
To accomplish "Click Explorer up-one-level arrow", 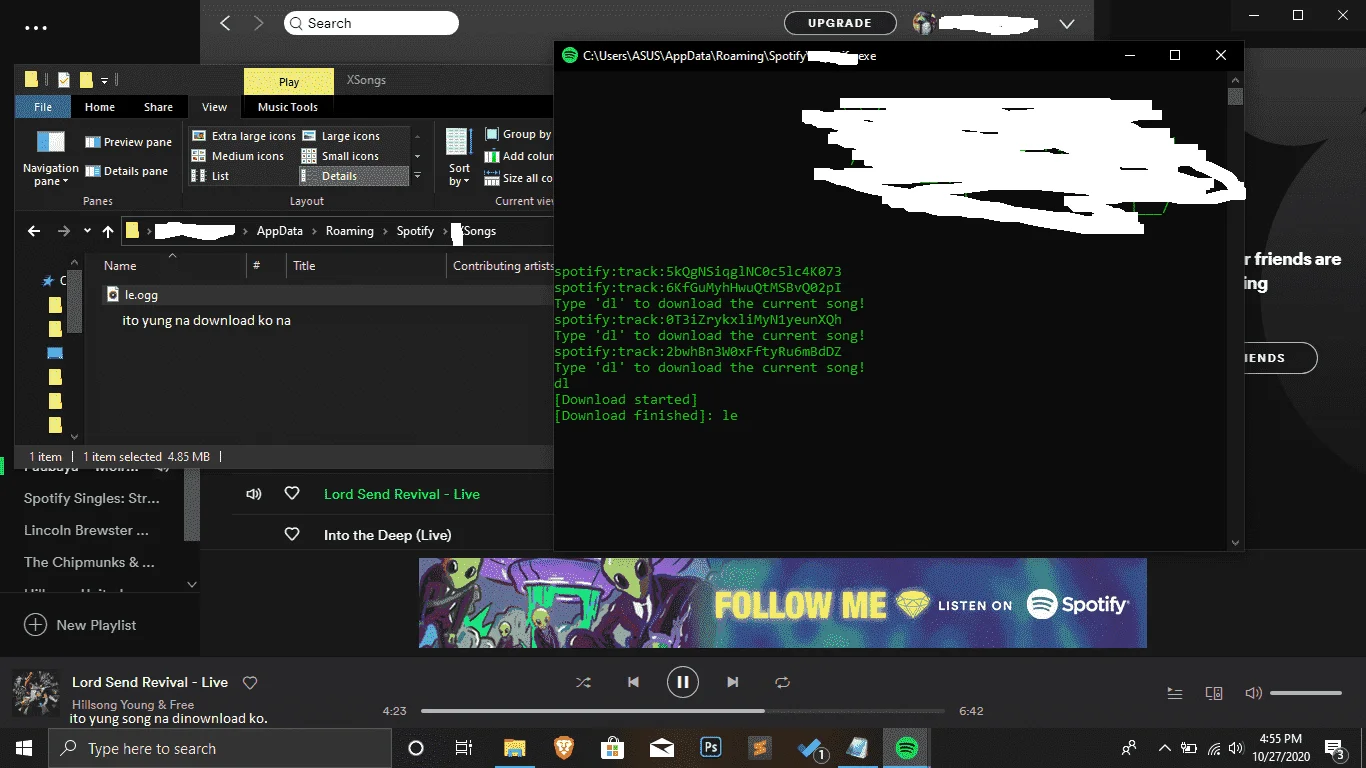I will tap(108, 231).
